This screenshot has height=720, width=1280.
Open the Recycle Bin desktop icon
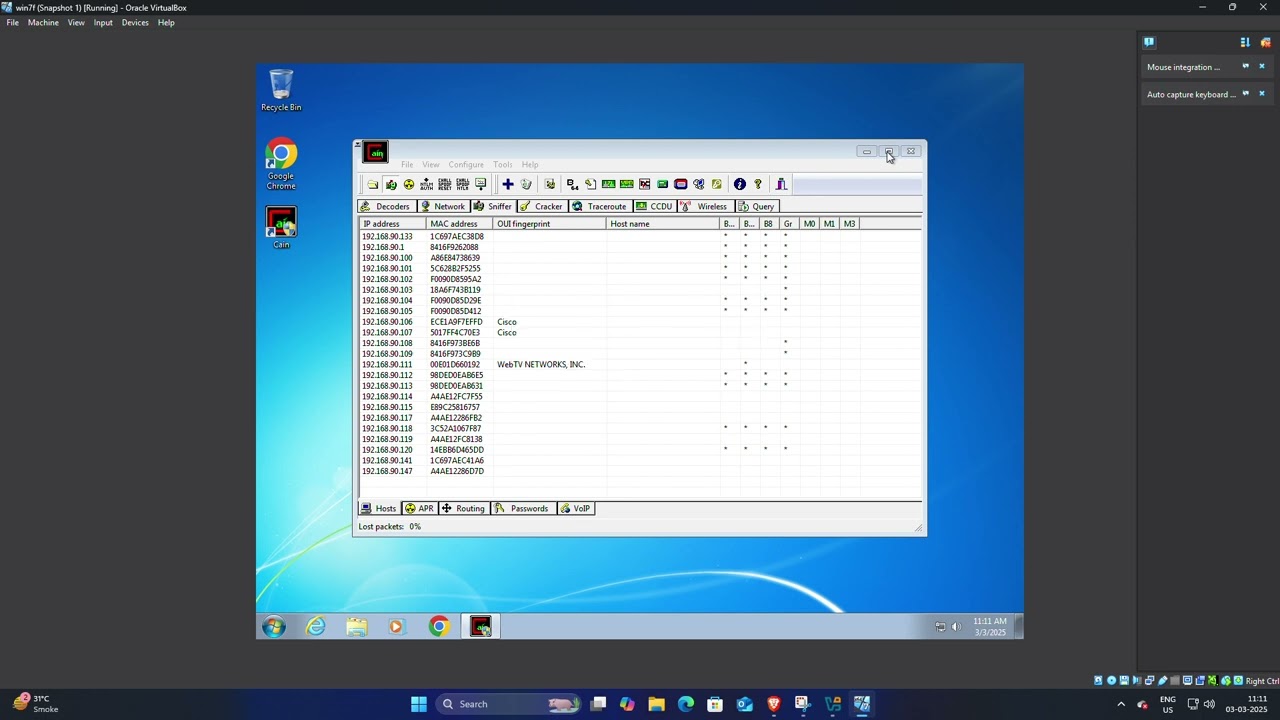click(x=281, y=90)
